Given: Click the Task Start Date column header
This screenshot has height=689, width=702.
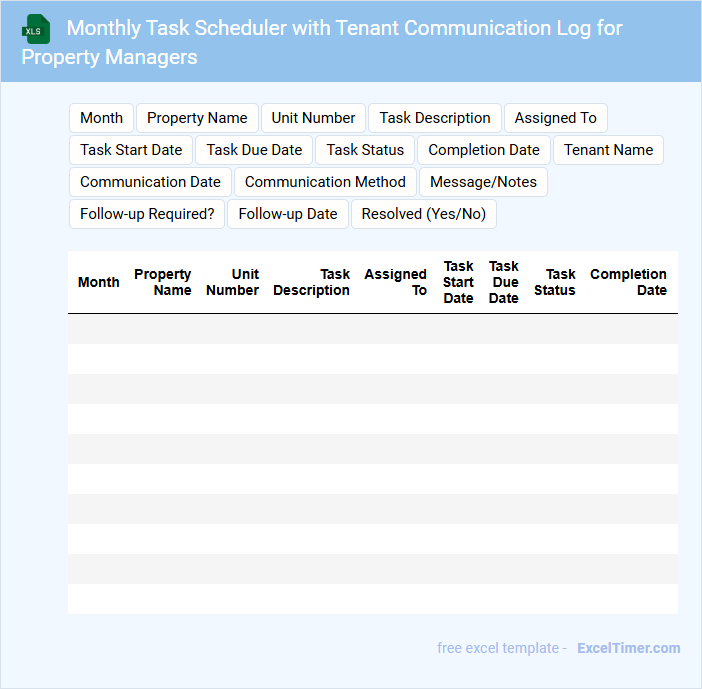Looking at the screenshot, I should 458,282.
